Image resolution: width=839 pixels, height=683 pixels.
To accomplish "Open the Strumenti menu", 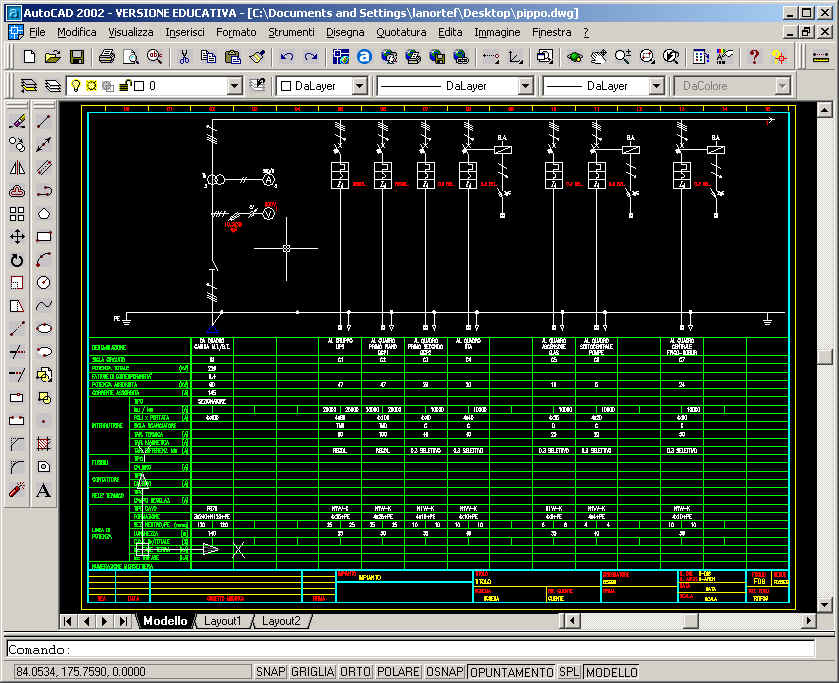I will coord(291,32).
